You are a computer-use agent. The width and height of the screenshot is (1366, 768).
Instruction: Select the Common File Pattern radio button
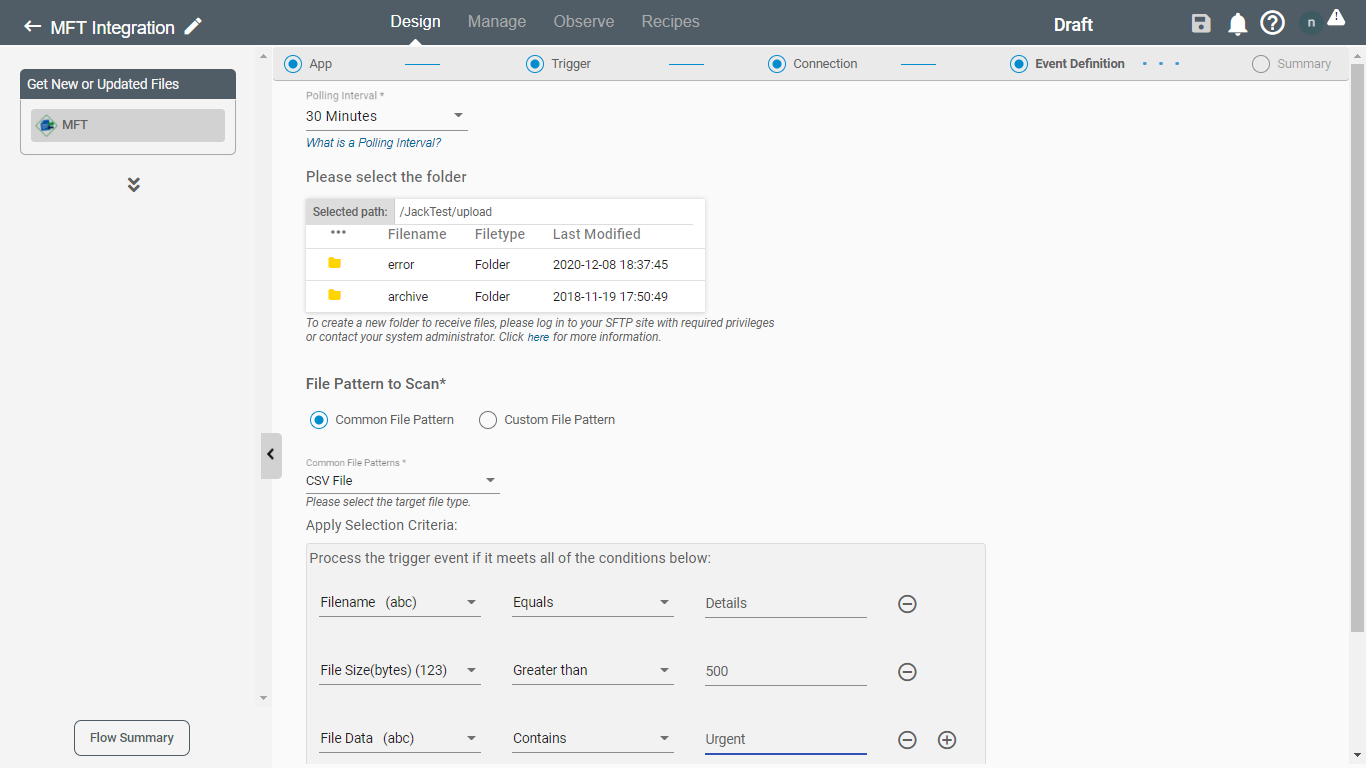[319, 420]
